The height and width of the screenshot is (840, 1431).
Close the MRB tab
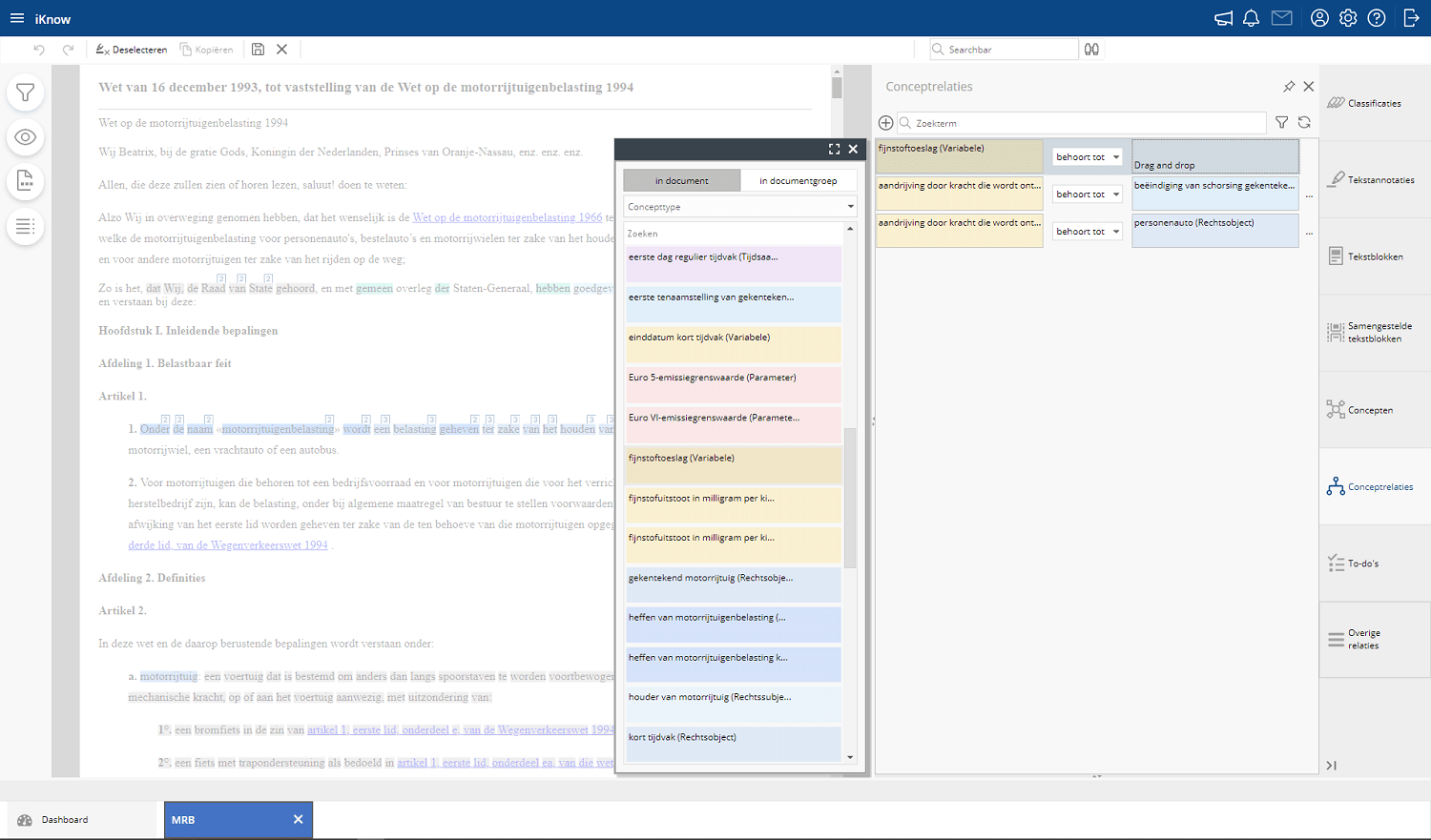click(x=298, y=820)
